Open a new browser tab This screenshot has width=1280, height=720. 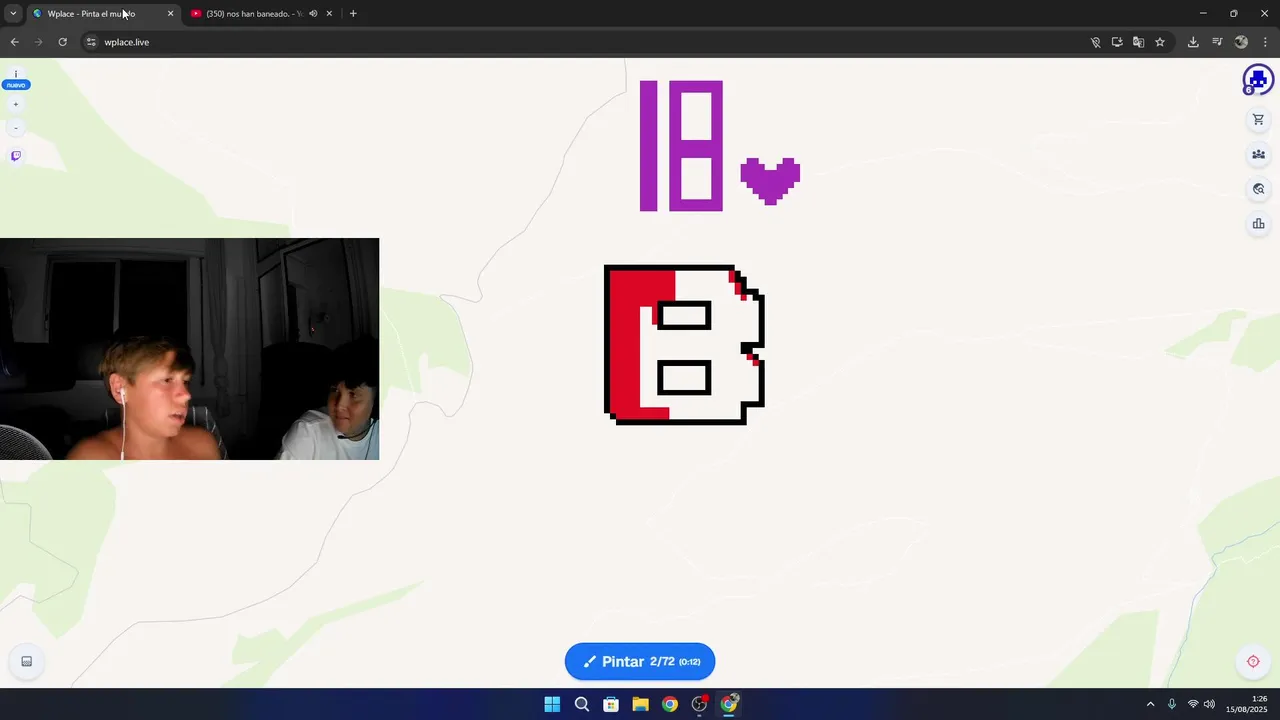coord(353,14)
